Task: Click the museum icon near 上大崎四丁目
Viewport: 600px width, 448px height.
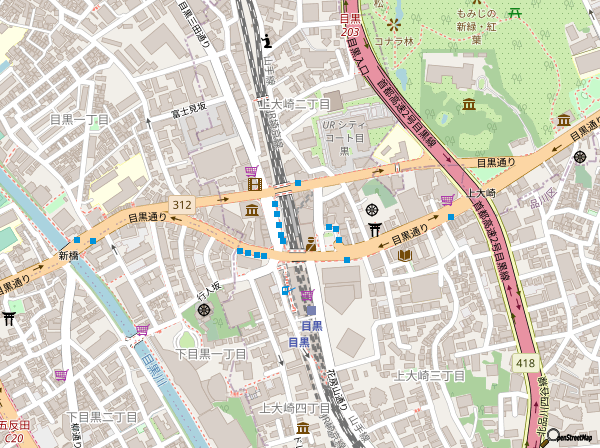Action: point(303,427)
